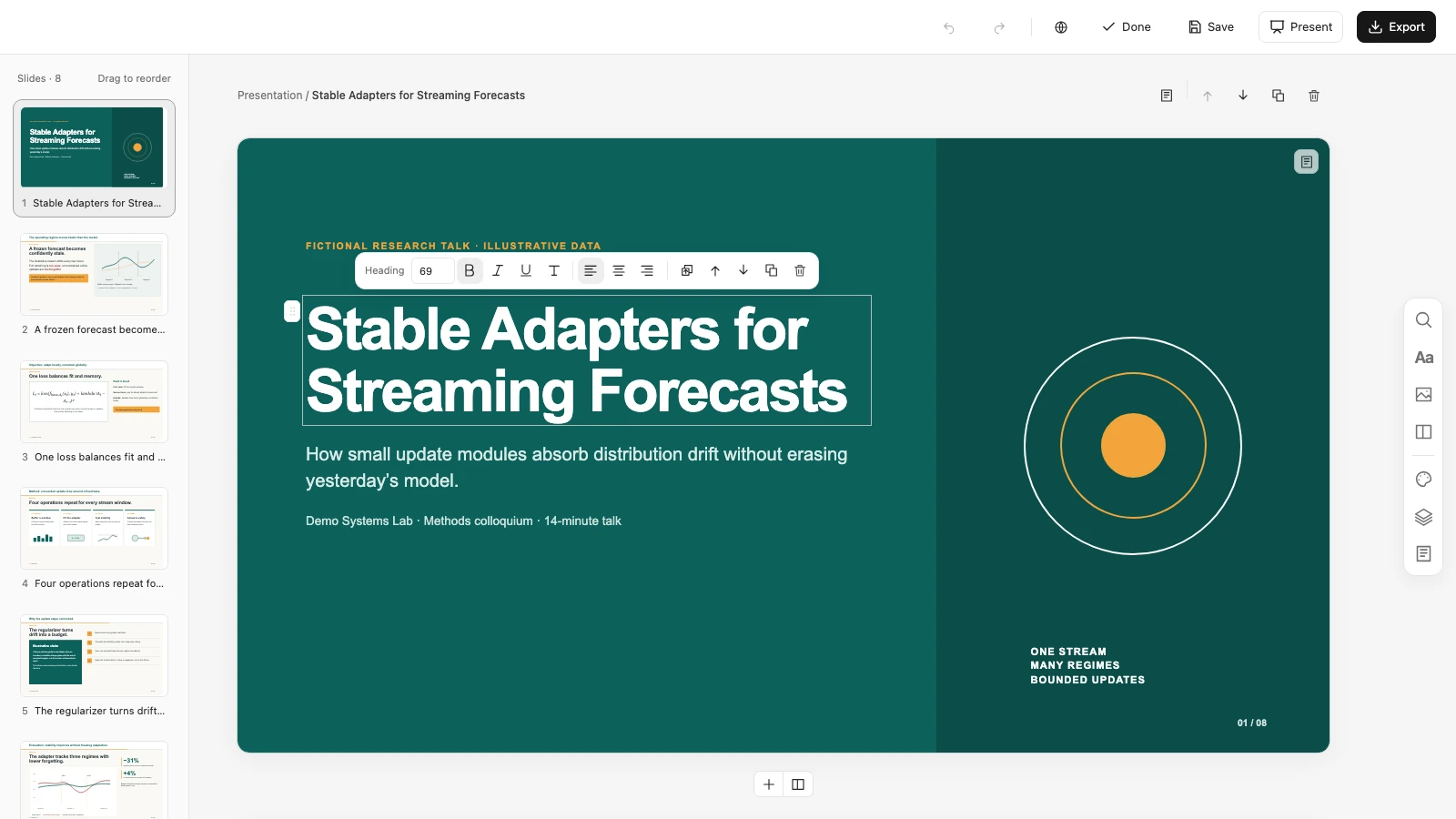
Task: Select slide 2 A frozen forecast thumbnail
Action: click(94, 275)
